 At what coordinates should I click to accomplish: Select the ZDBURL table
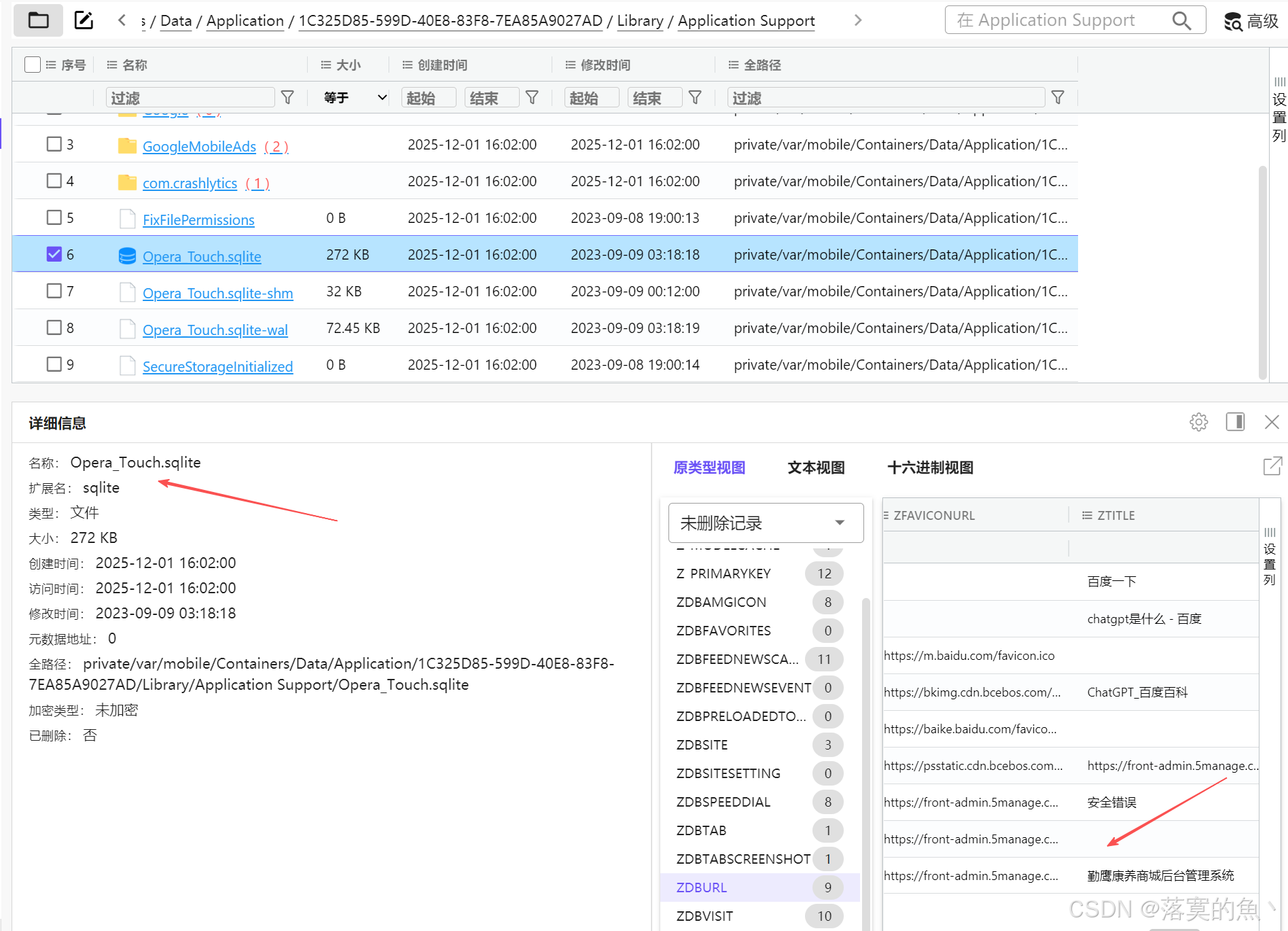point(759,888)
